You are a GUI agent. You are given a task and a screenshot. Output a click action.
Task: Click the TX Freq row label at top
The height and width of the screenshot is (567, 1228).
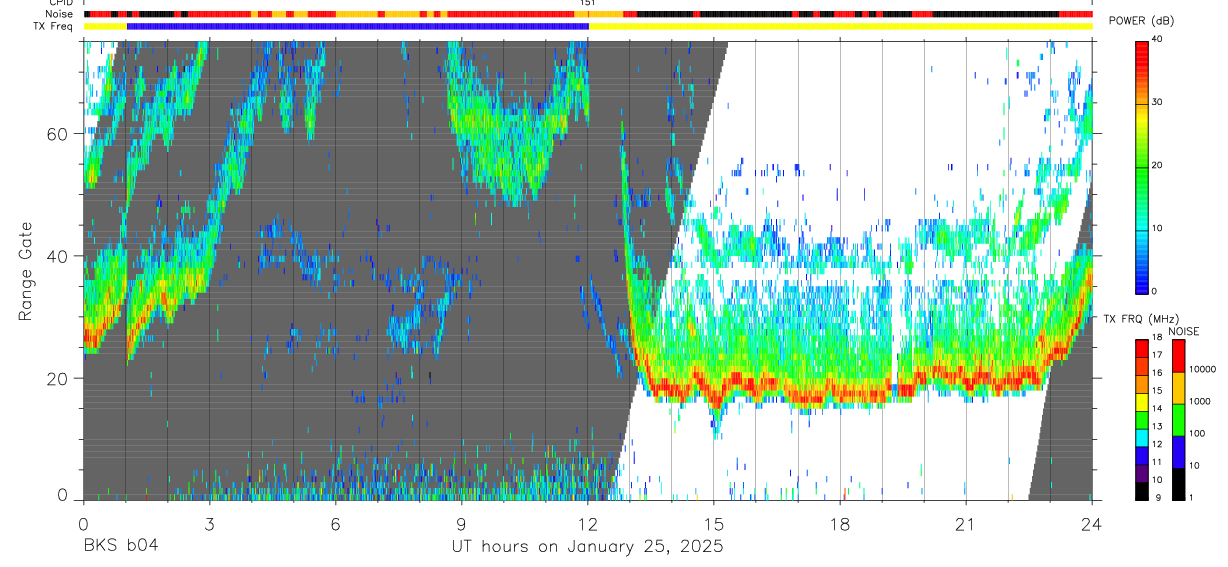click(53, 26)
